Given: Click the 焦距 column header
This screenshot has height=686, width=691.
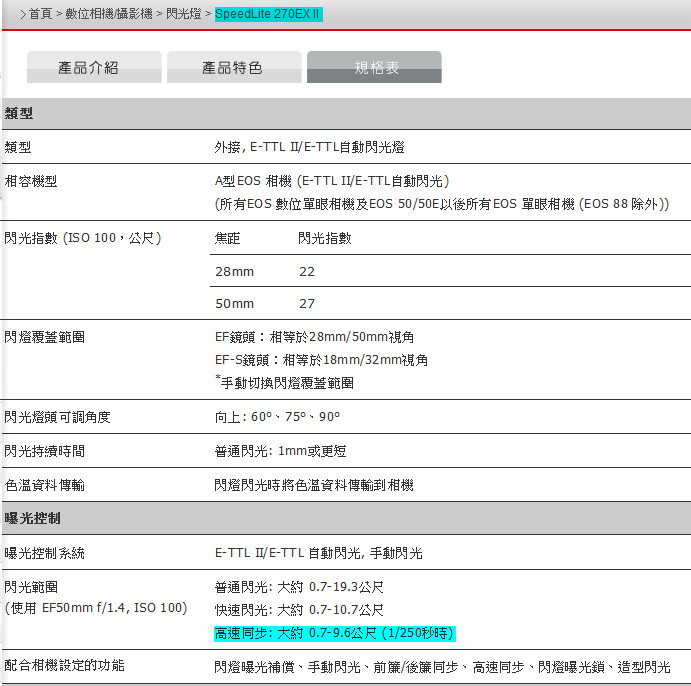Looking at the screenshot, I should [x=227, y=238].
